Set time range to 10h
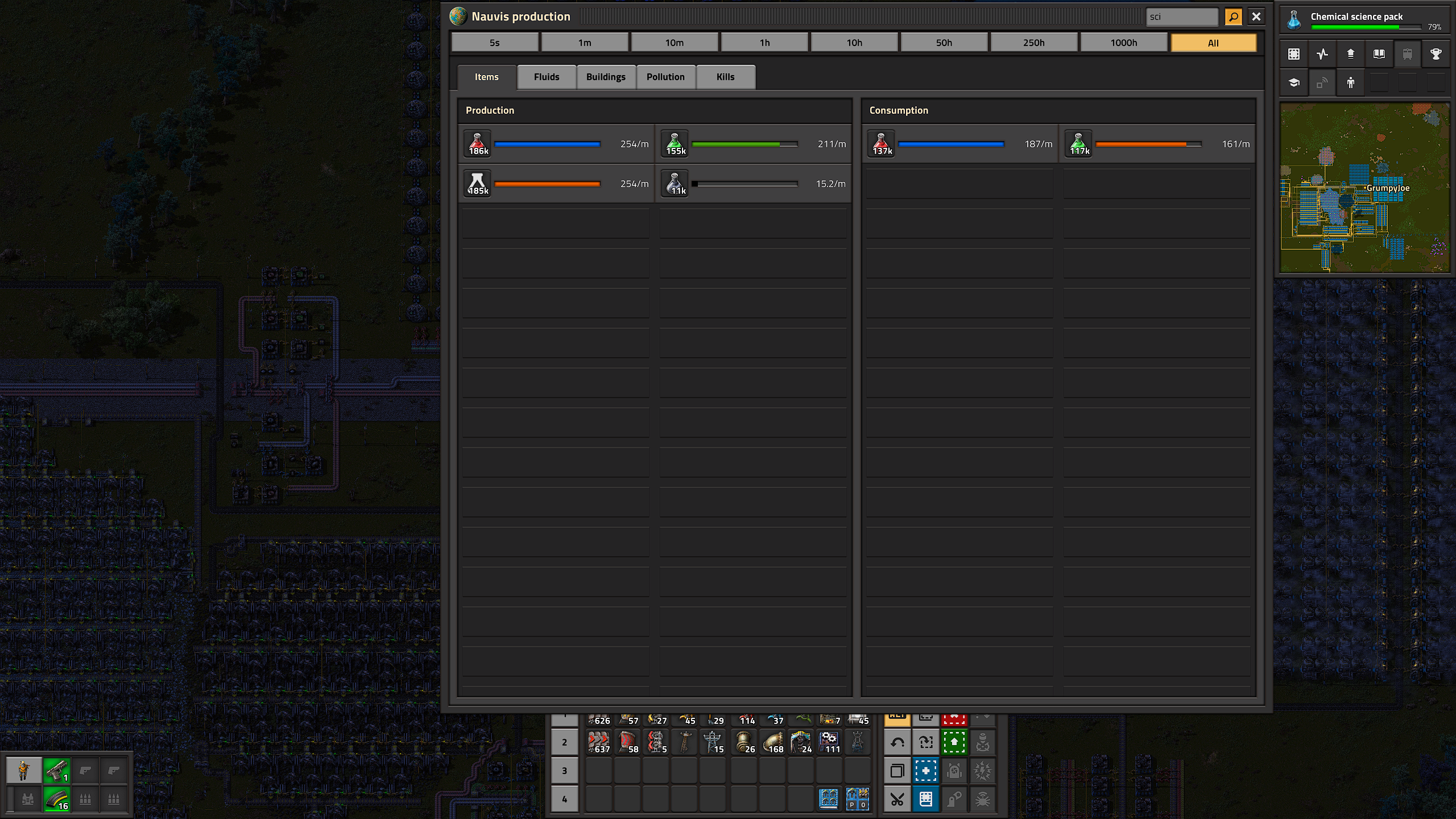 tap(854, 43)
